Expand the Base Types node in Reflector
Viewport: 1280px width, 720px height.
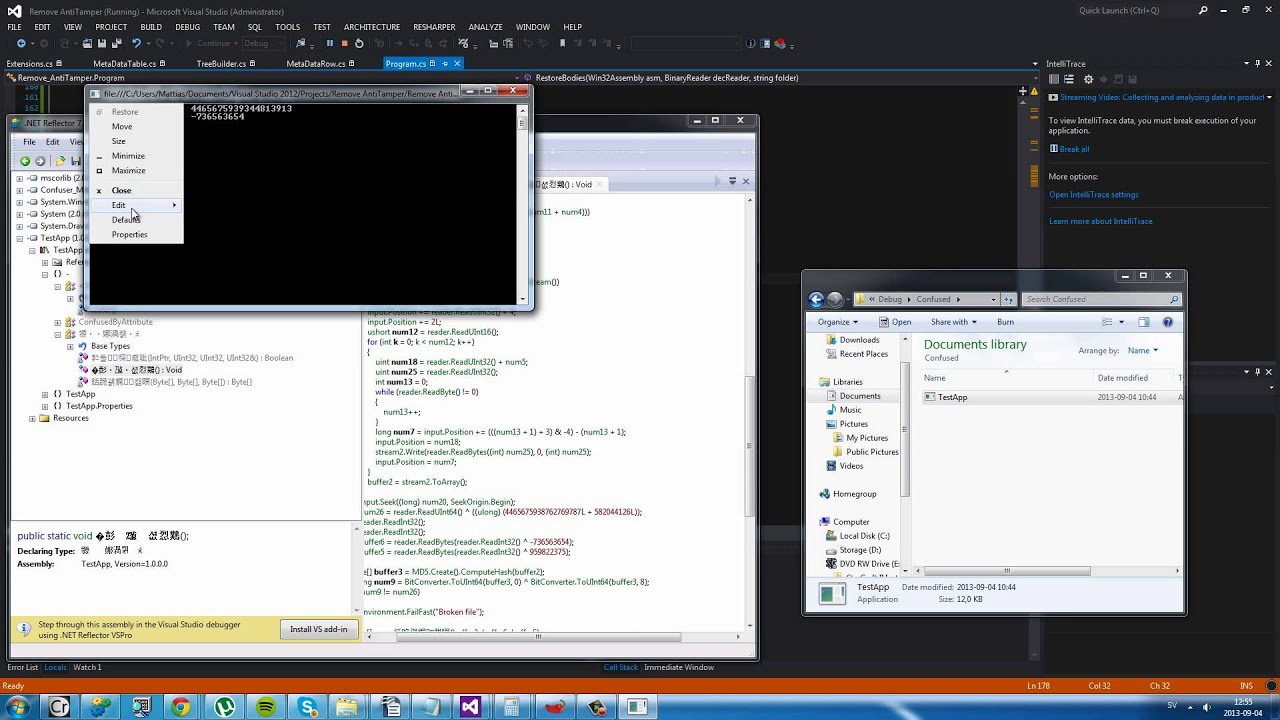click(69, 346)
